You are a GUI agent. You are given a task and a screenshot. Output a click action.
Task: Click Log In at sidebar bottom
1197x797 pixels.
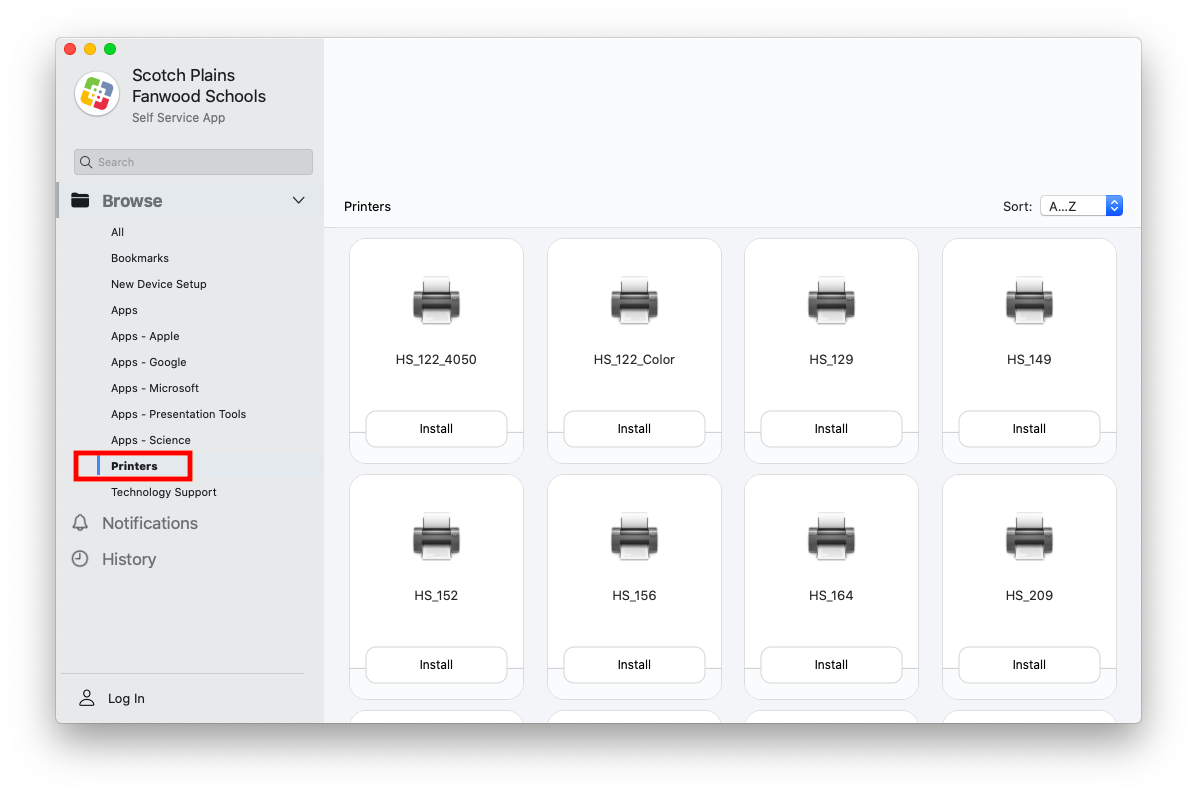[126, 699]
